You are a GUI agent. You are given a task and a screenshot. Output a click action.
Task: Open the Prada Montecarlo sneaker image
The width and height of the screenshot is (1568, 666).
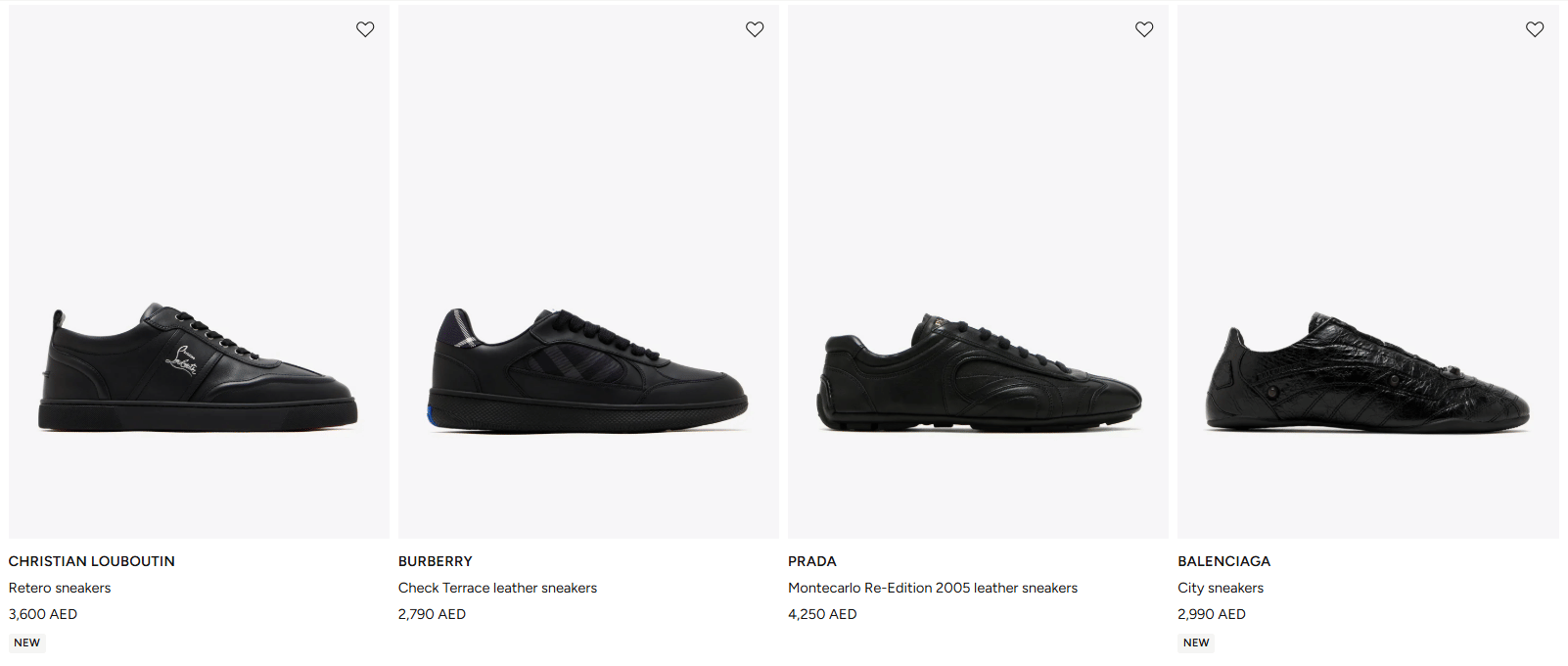979,372
